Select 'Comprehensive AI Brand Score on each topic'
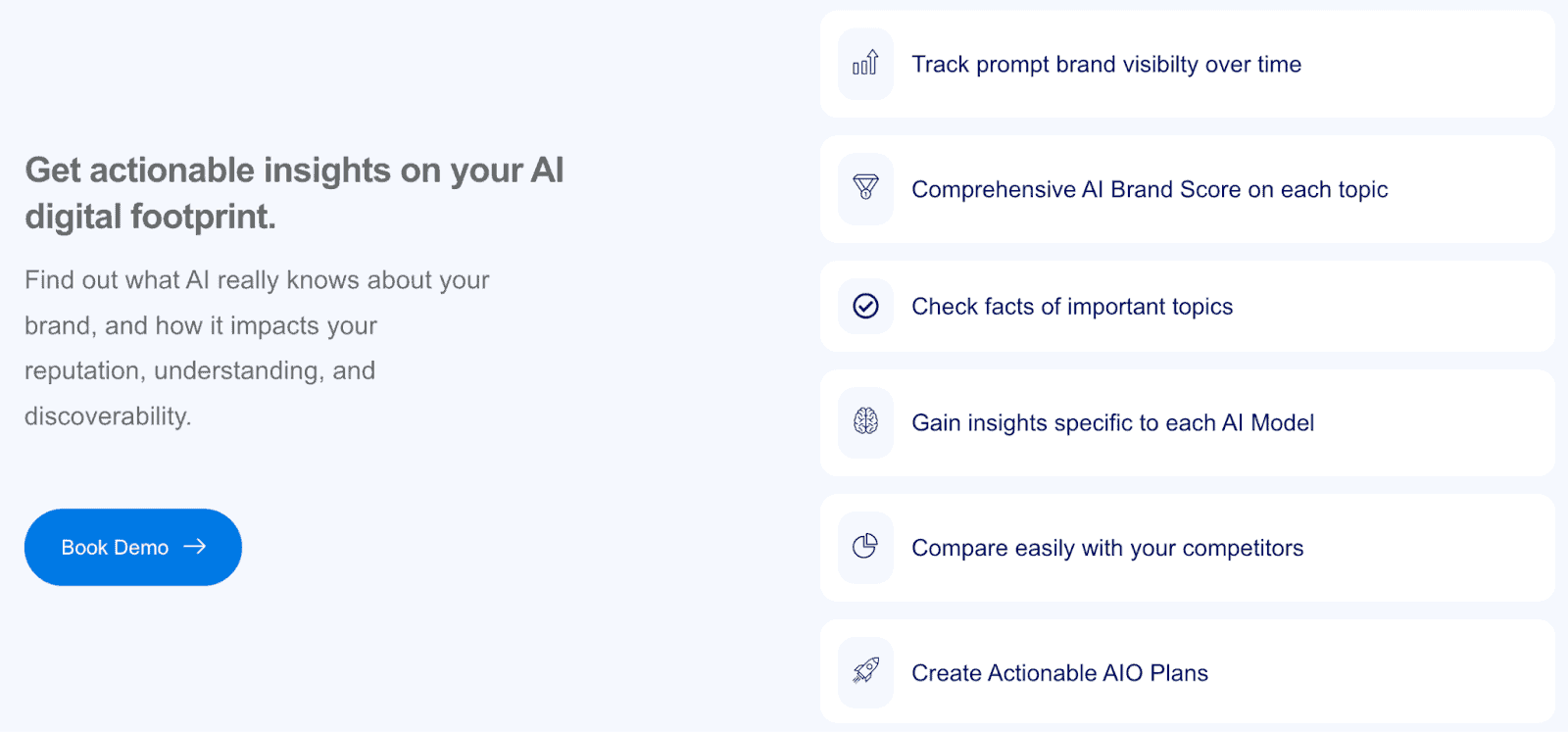This screenshot has height=732, width=1568. point(1150,190)
